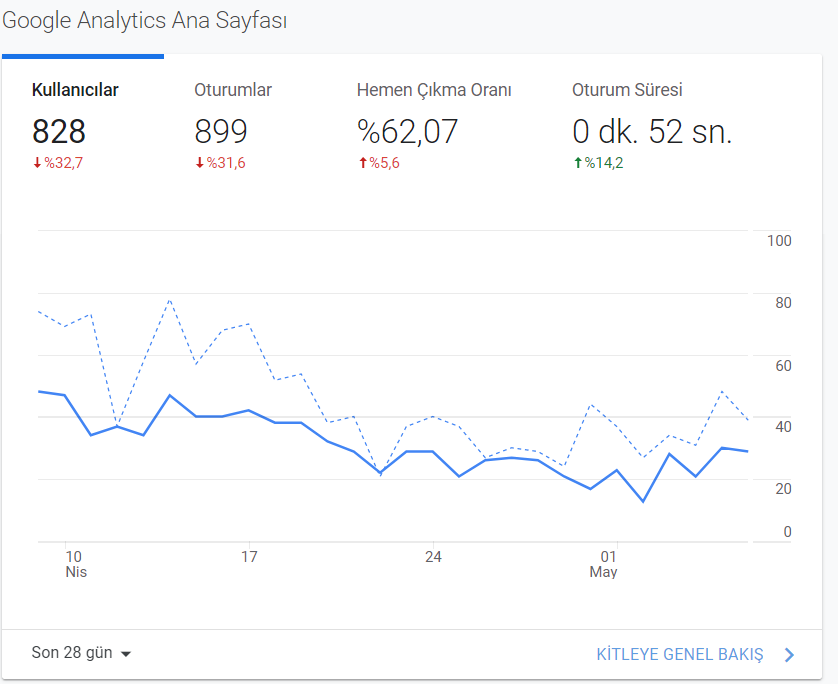Click the Google Analytics Ana Sayfası heading
This screenshot has height=684, width=838.
[x=144, y=20]
